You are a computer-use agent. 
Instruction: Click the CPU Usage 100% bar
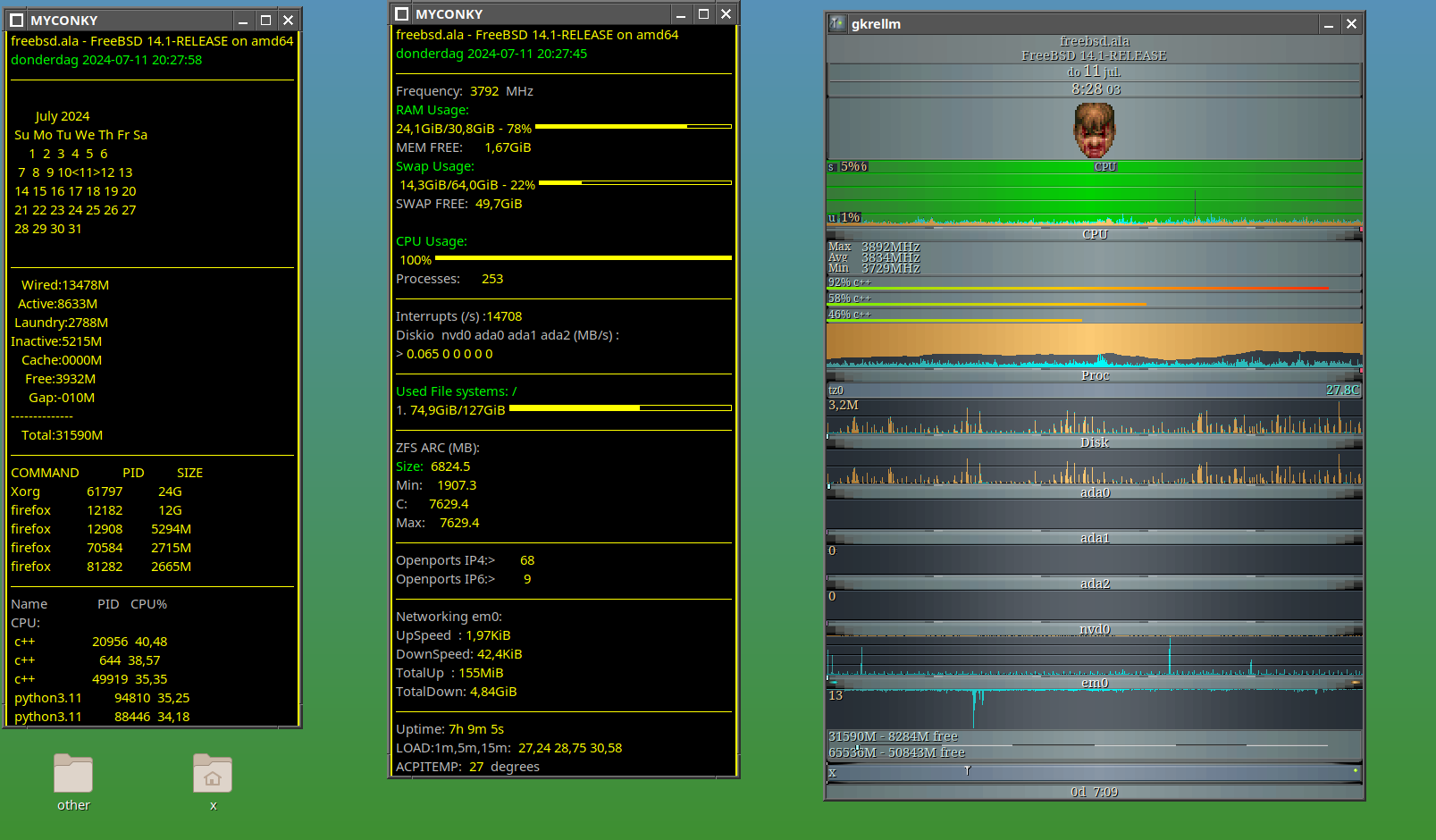(584, 258)
